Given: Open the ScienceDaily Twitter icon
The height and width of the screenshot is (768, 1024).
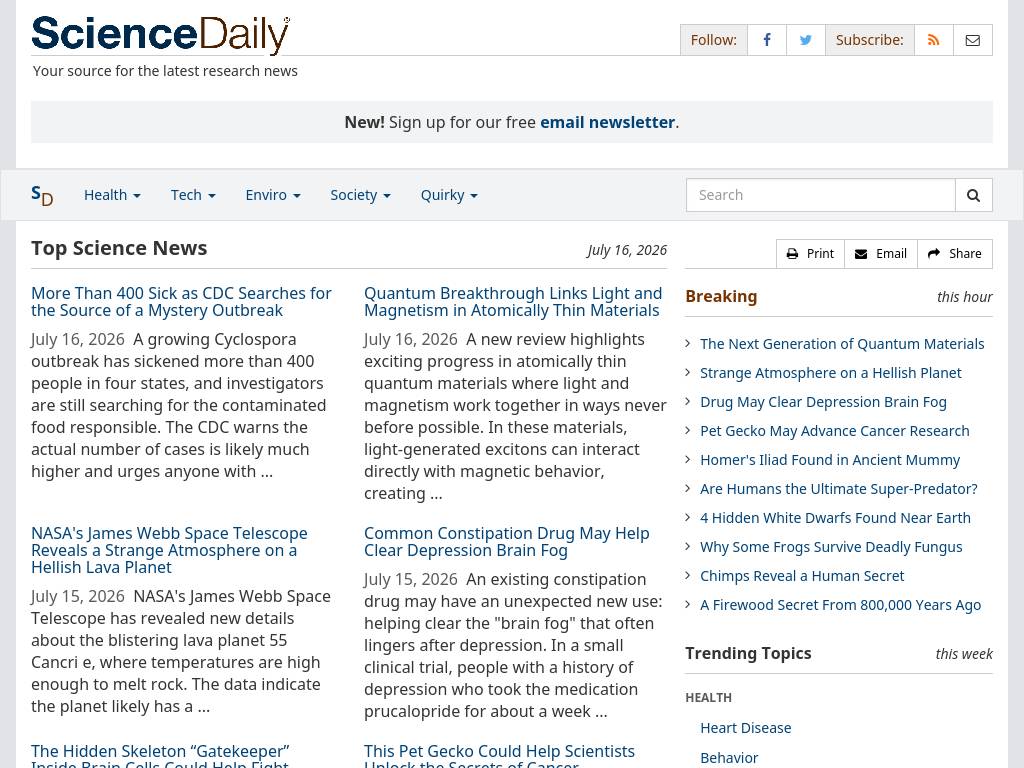Looking at the screenshot, I should (806, 40).
